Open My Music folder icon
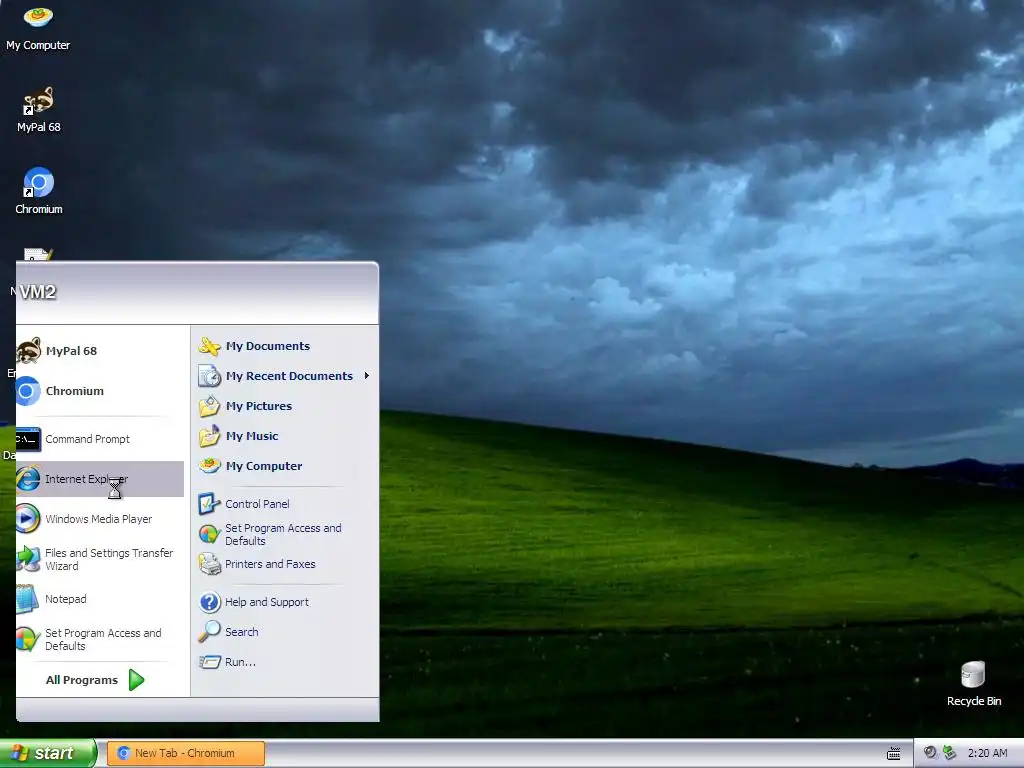This screenshot has height=768, width=1024. (210, 436)
